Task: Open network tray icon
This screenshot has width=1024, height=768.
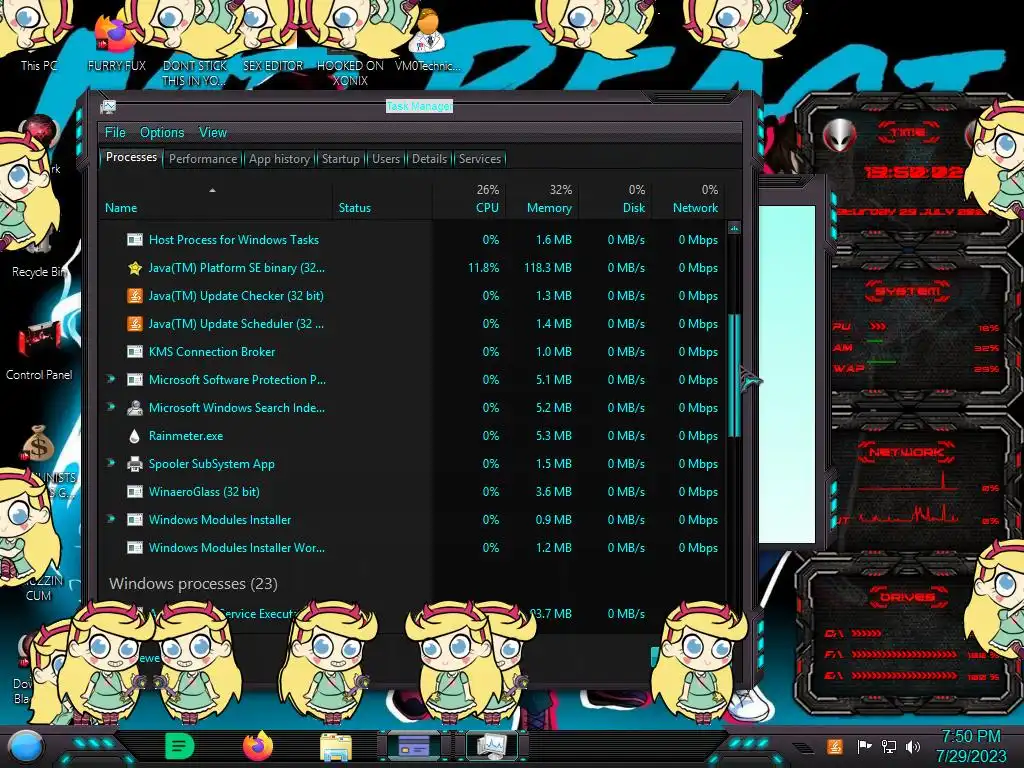Action: pos(889,746)
